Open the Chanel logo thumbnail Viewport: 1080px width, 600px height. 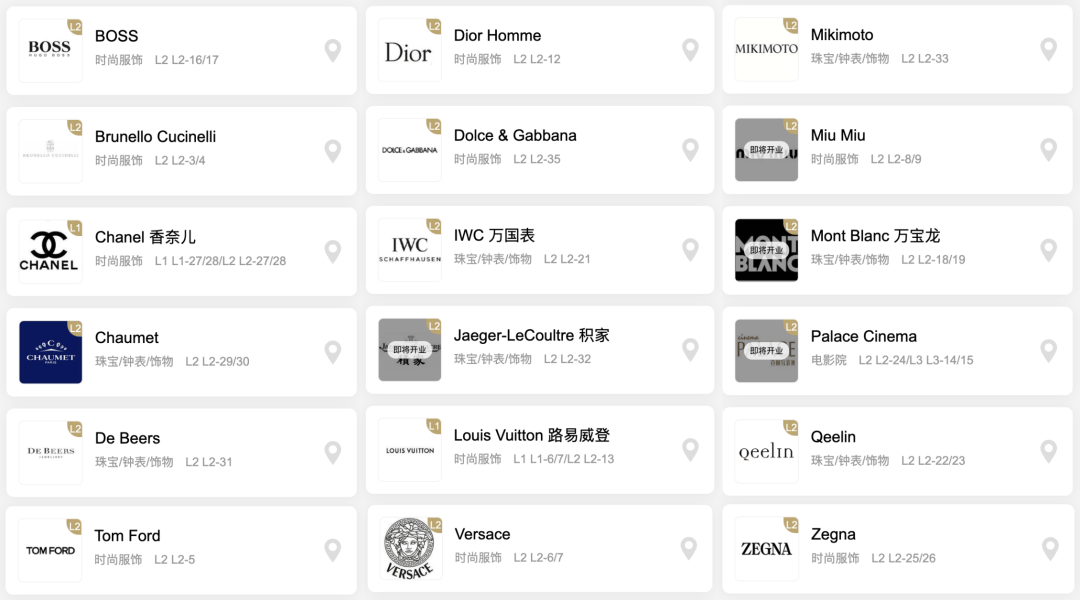click(50, 251)
